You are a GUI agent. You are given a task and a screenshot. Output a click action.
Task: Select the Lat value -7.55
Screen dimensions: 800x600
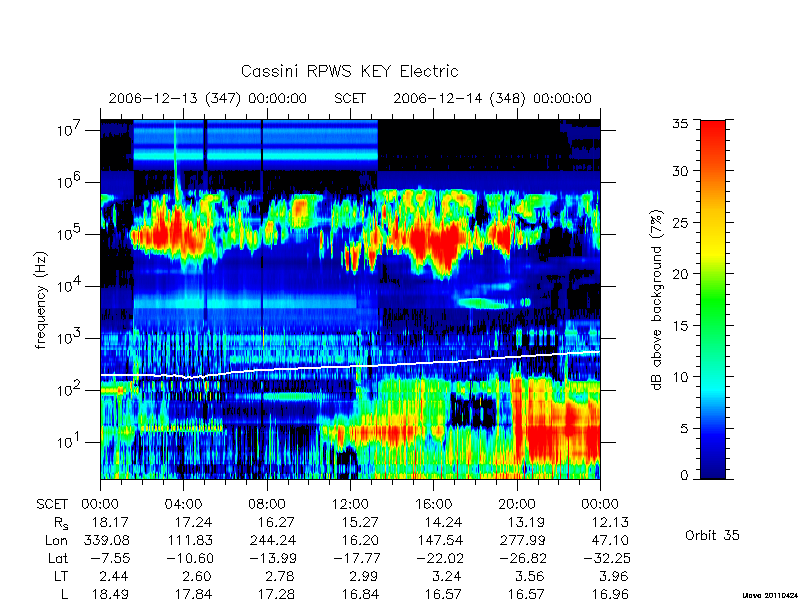point(109,558)
